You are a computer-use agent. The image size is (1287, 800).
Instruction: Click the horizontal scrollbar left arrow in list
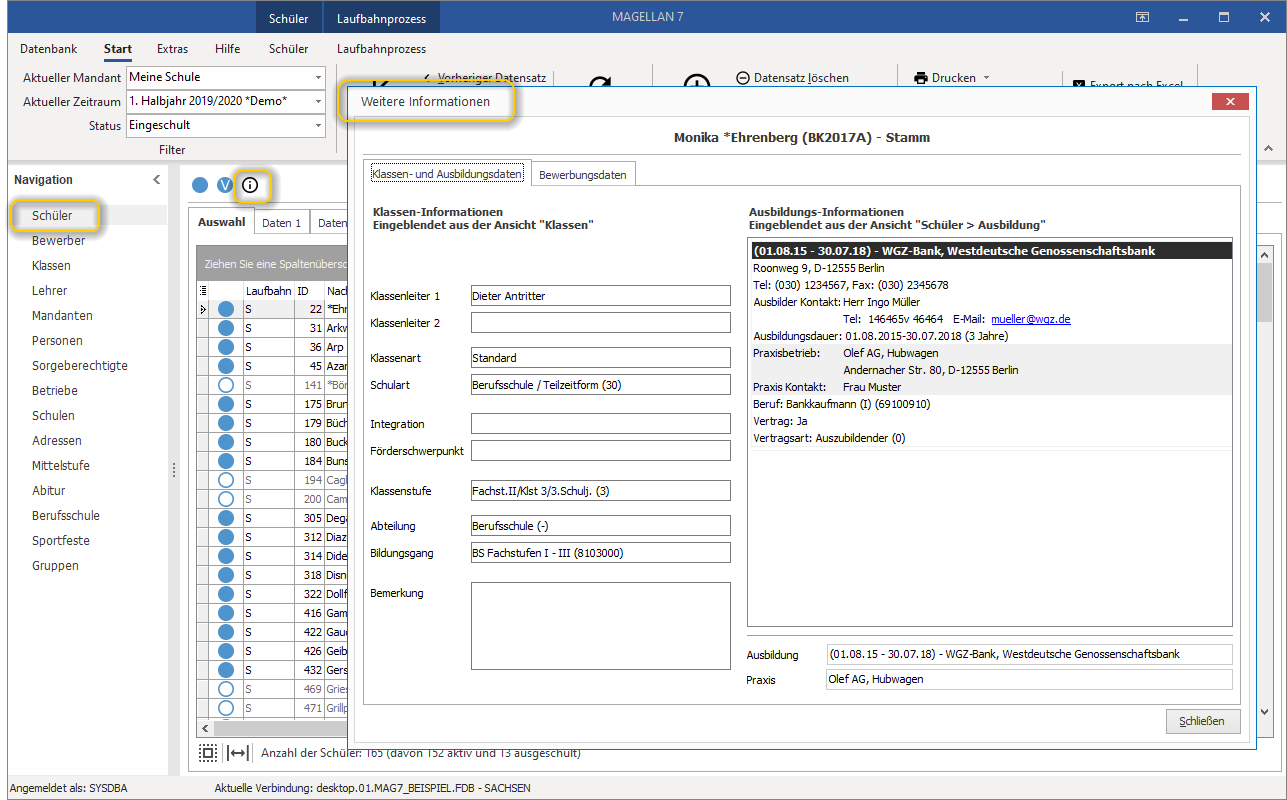(x=205, y=729)
